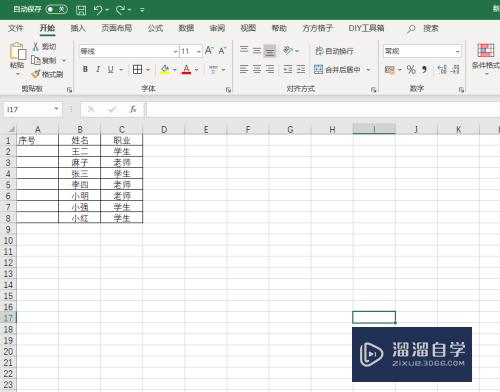
Task: Open the font name combo box
Action: pos(129,51)
